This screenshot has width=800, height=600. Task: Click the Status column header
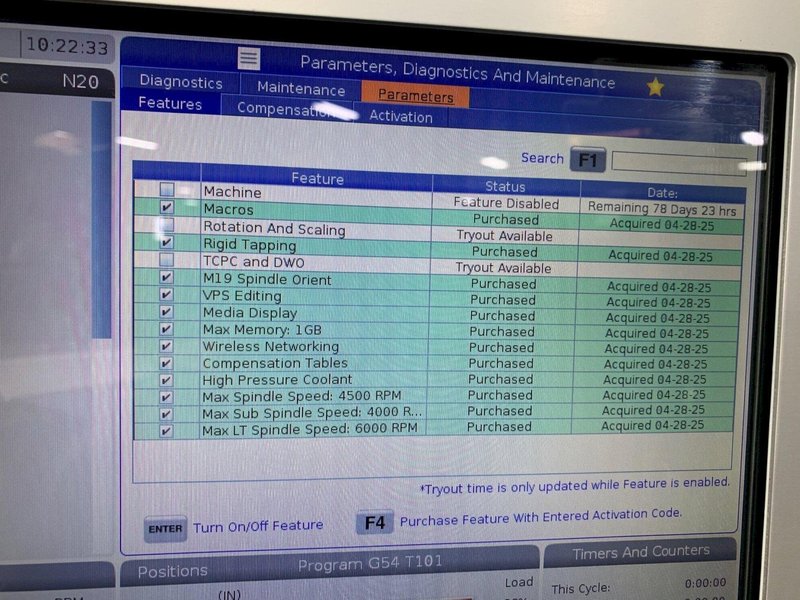click(x=505, y=186)
